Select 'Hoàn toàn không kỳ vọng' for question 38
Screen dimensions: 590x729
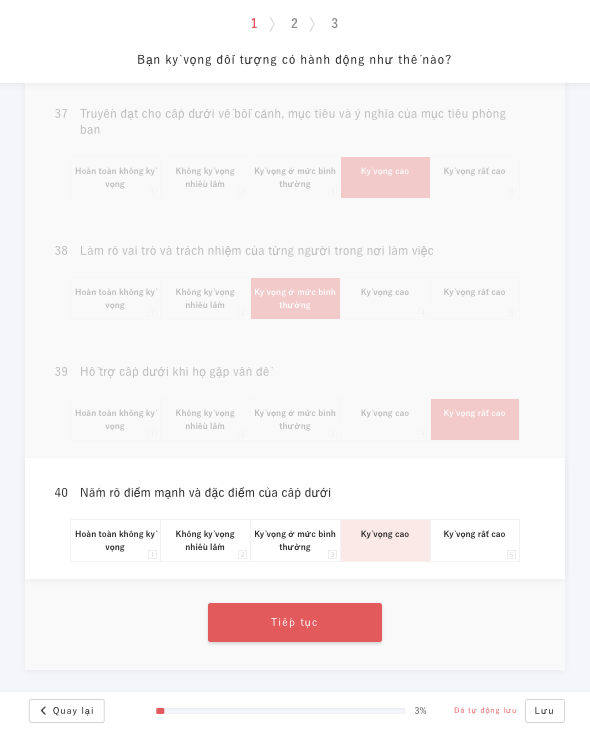coord(115,298)
